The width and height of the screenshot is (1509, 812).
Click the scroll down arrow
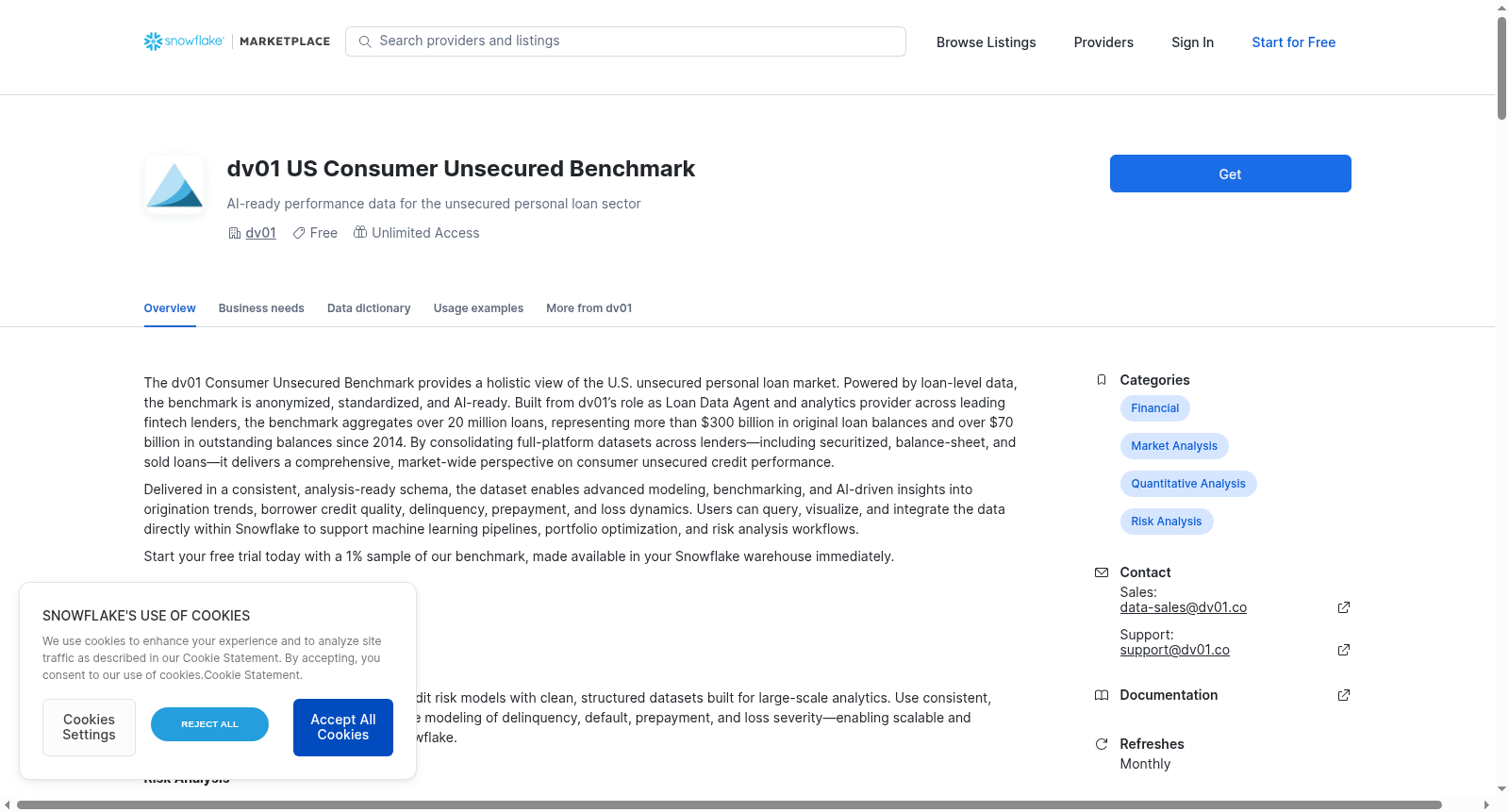pyautogui.click(x=1501, y=789)
